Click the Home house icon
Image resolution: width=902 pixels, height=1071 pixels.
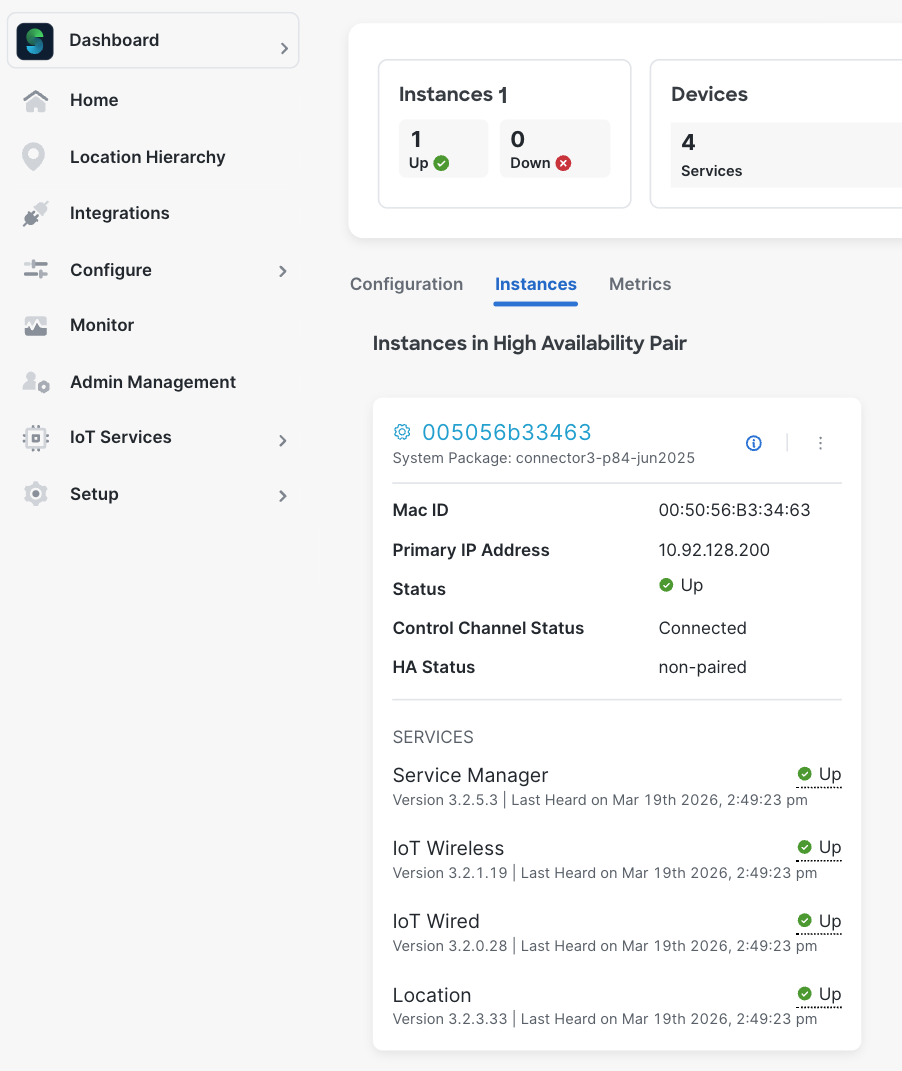tap(36, 101)
